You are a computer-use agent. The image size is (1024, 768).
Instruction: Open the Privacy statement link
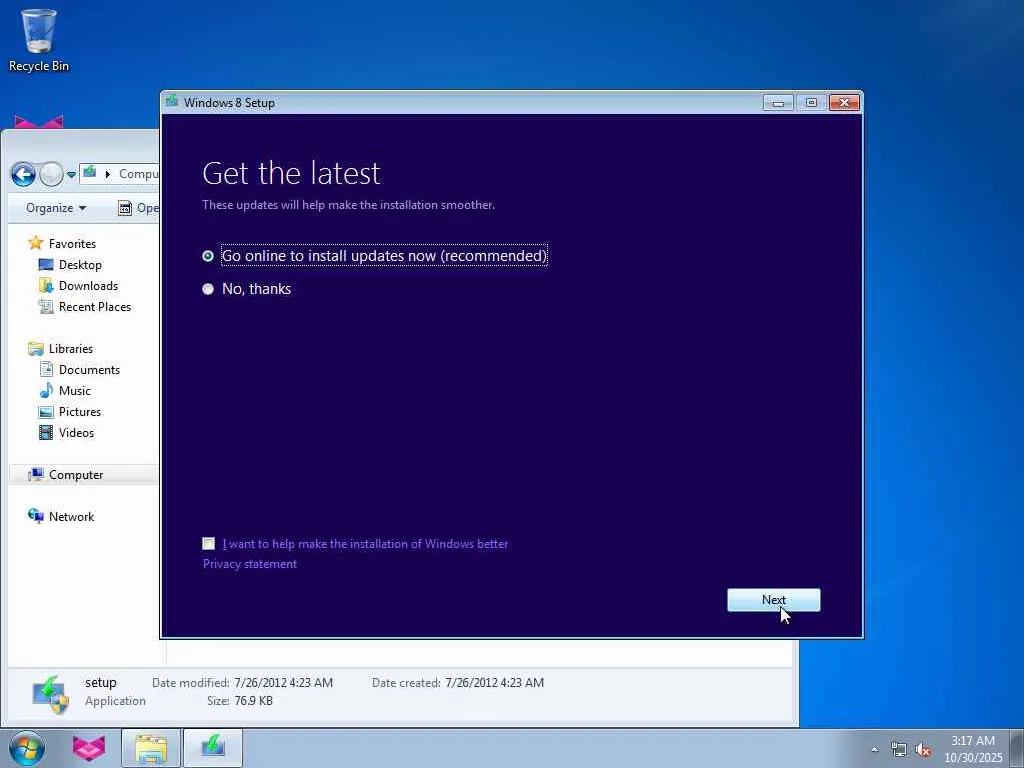click(x=249, y=564)
